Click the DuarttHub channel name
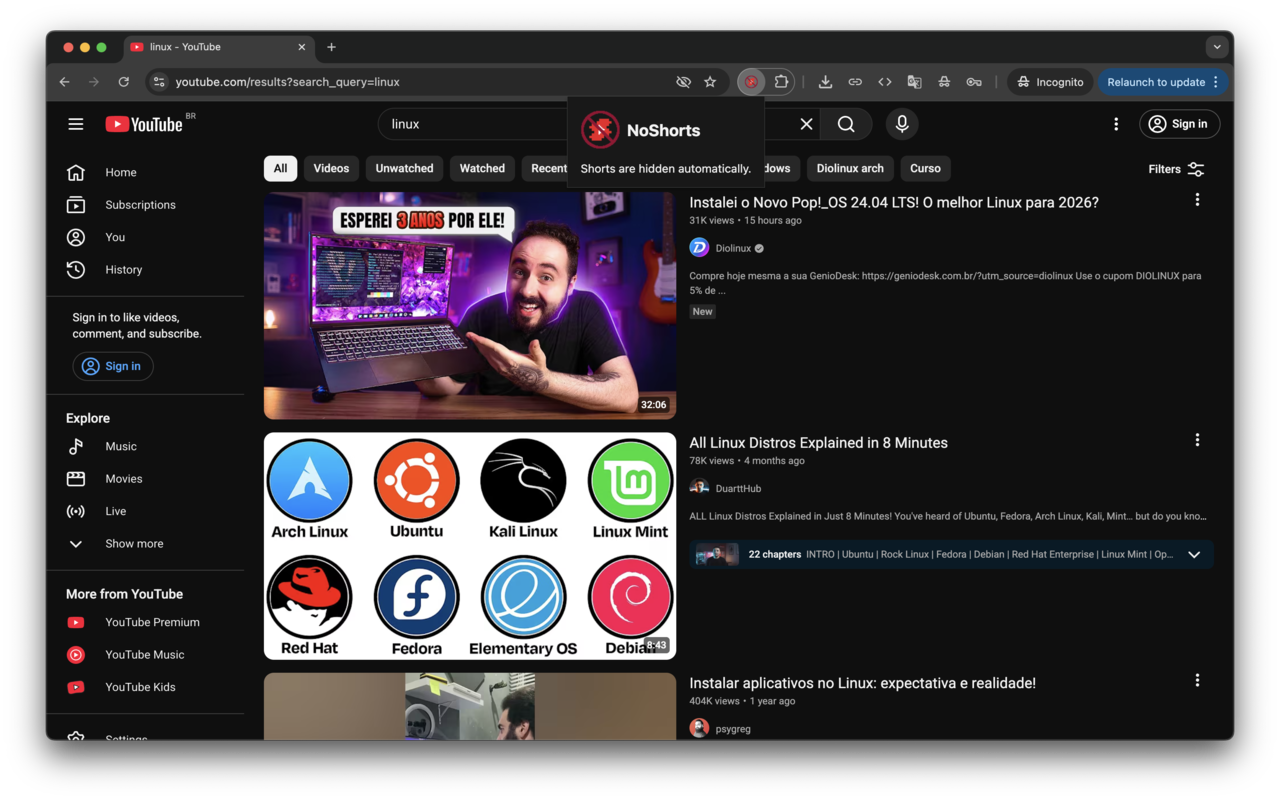 pos(738,488)
